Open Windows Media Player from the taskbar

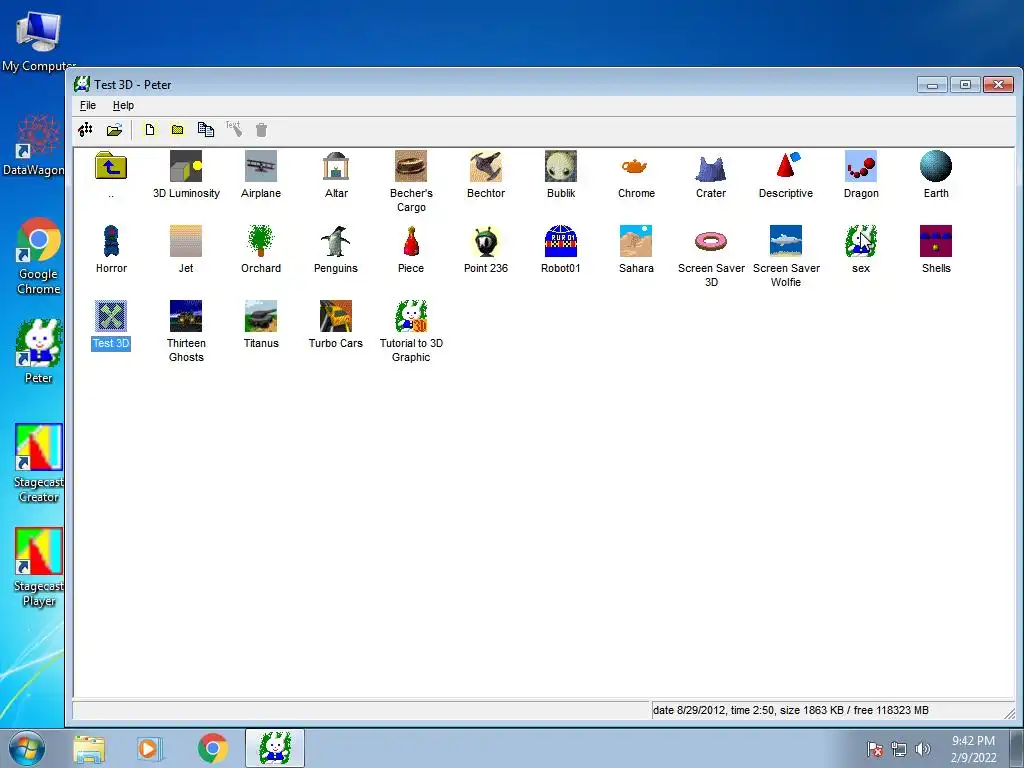coord(150,748)
